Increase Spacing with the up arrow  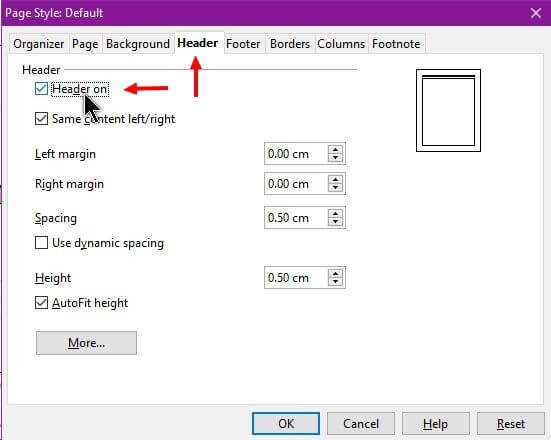click(335, 214)
